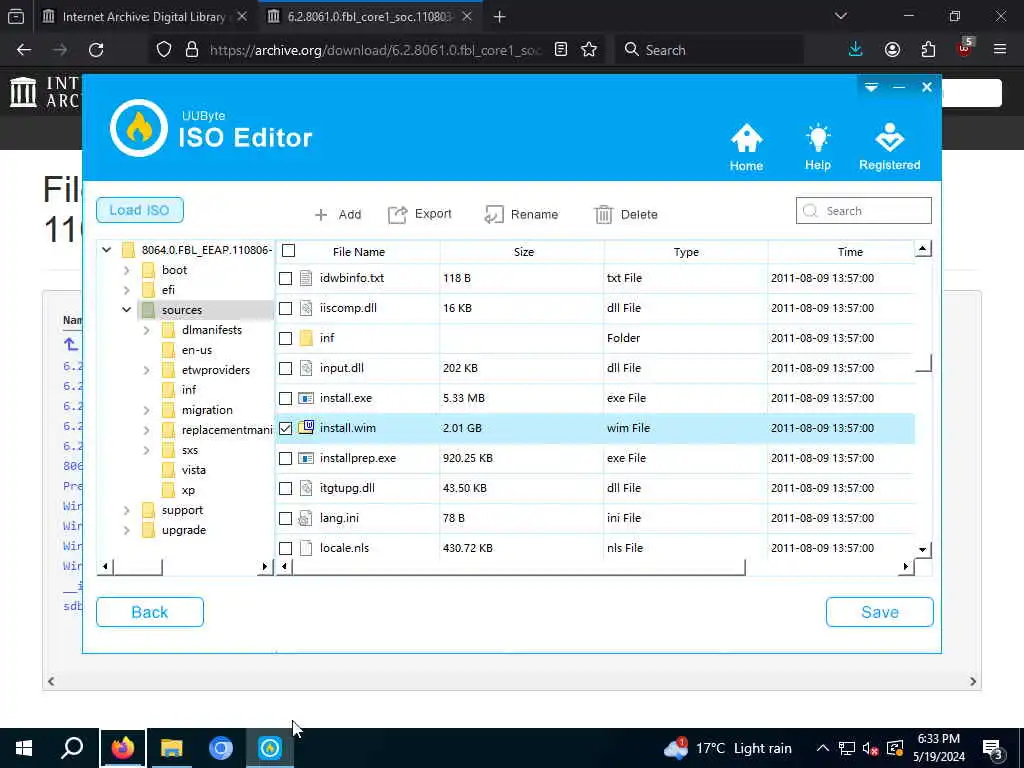Collapse the root 8064.0.FBL_EEAP tree node
The width and height of the screenshot is (1024, 768).
pyautogui.click(x=106, y=249)
